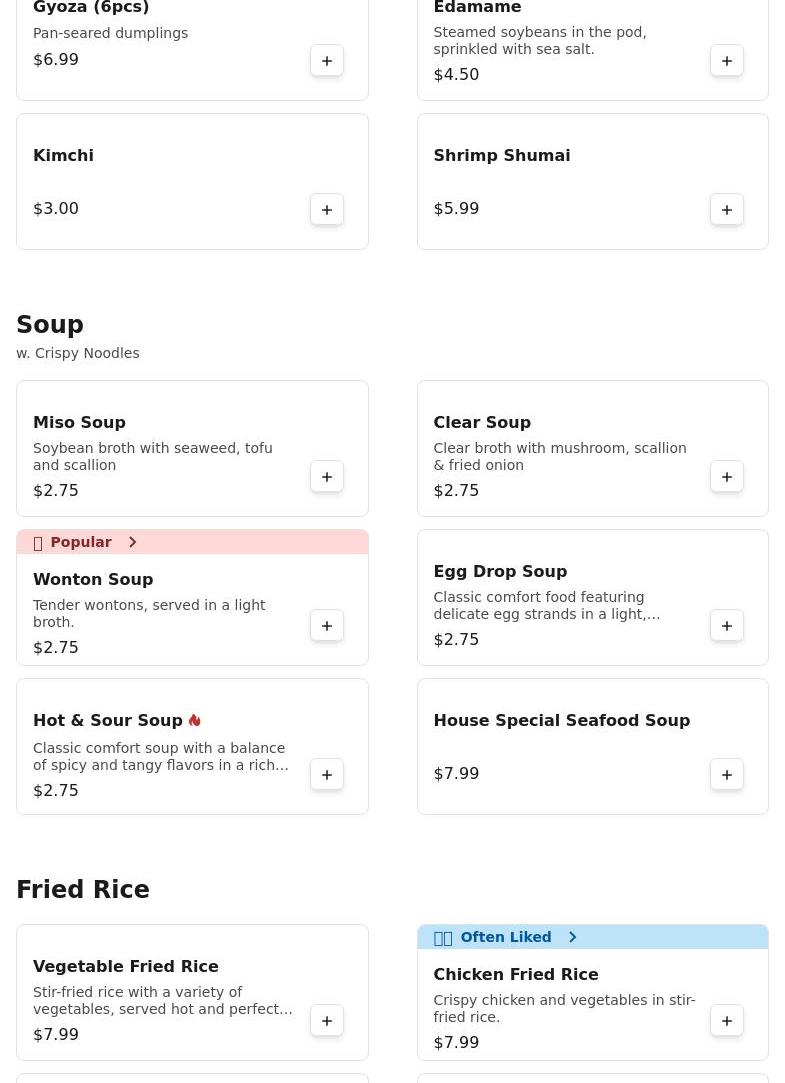
Task: Open Hot & Sour Soup item details
Action: (x=108, y=721)
